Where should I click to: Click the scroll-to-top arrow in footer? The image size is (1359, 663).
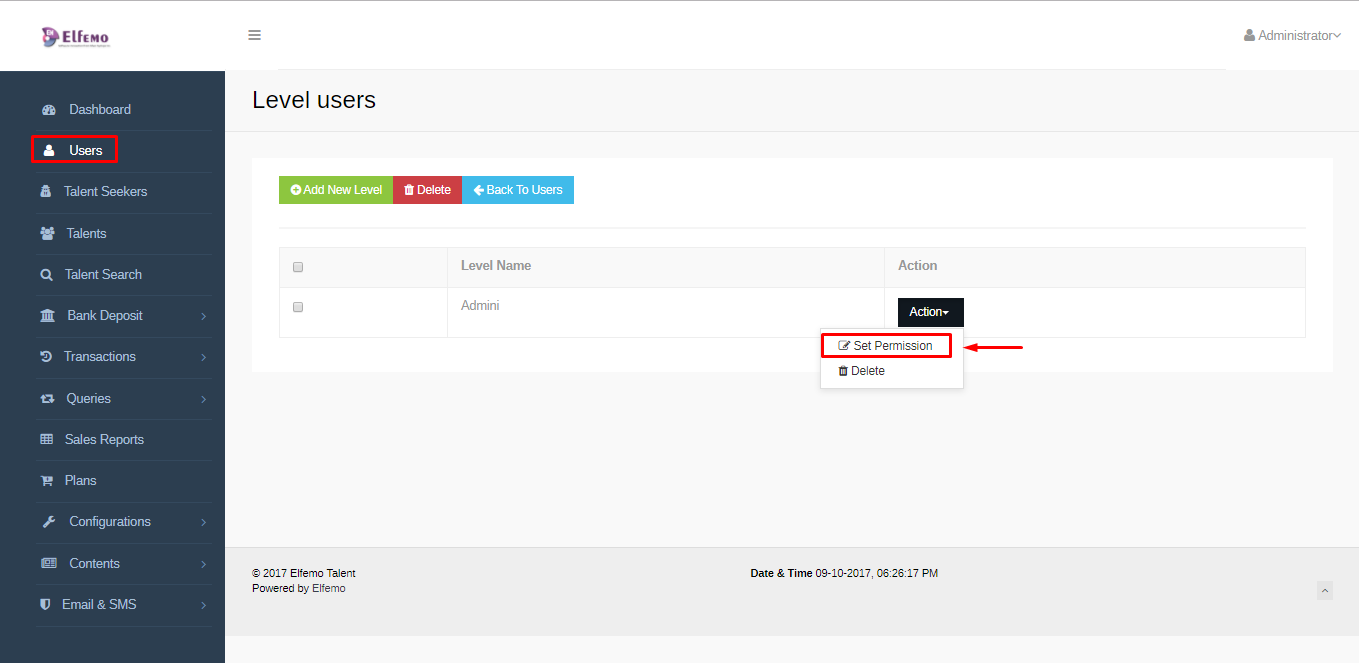pyautogui.click(x=1325, y=591)
